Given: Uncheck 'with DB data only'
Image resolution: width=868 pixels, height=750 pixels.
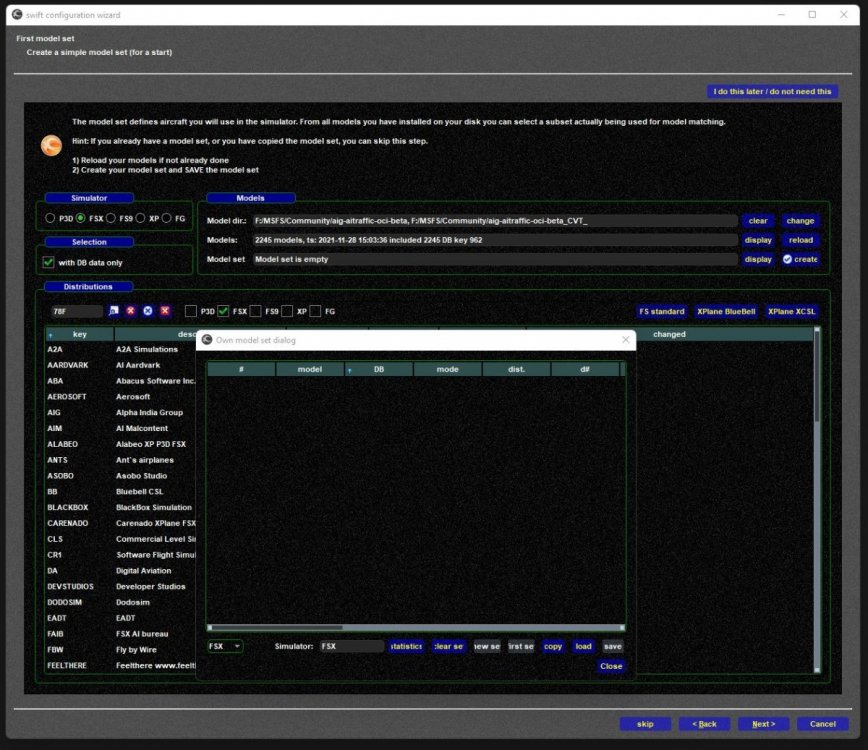Looking at the screenshot, I should (47, 262).
